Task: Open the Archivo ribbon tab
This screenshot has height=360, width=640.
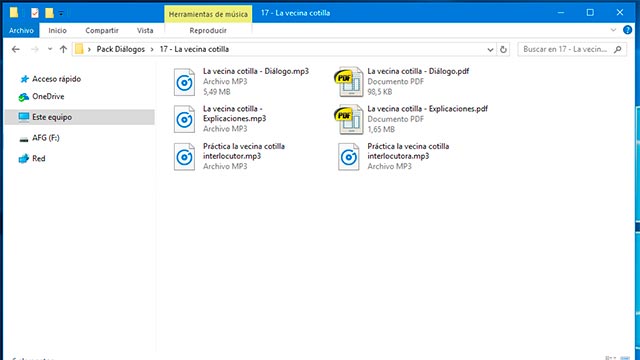Action: tap(21, 31)
